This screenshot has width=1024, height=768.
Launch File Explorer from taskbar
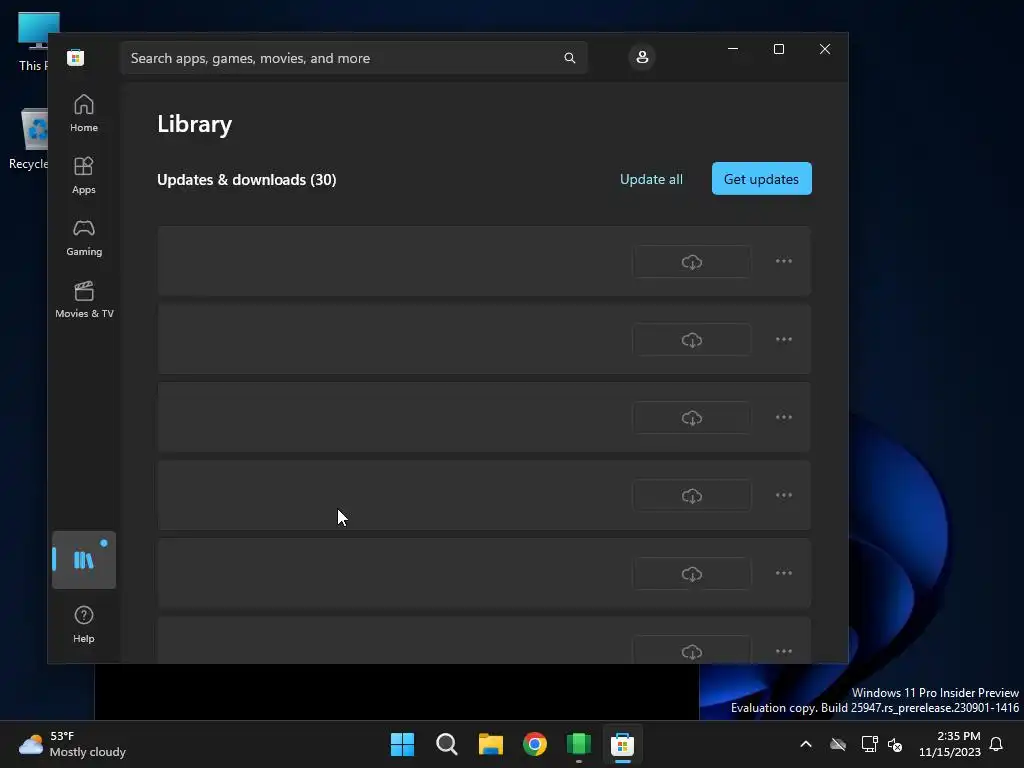(490, 744)
